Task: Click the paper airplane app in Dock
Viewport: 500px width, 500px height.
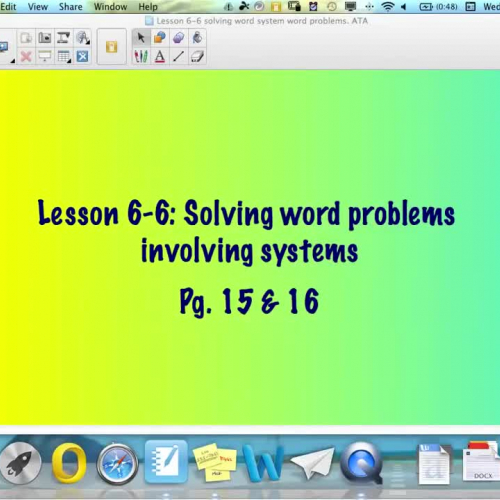Action: (x=312, y=463)
